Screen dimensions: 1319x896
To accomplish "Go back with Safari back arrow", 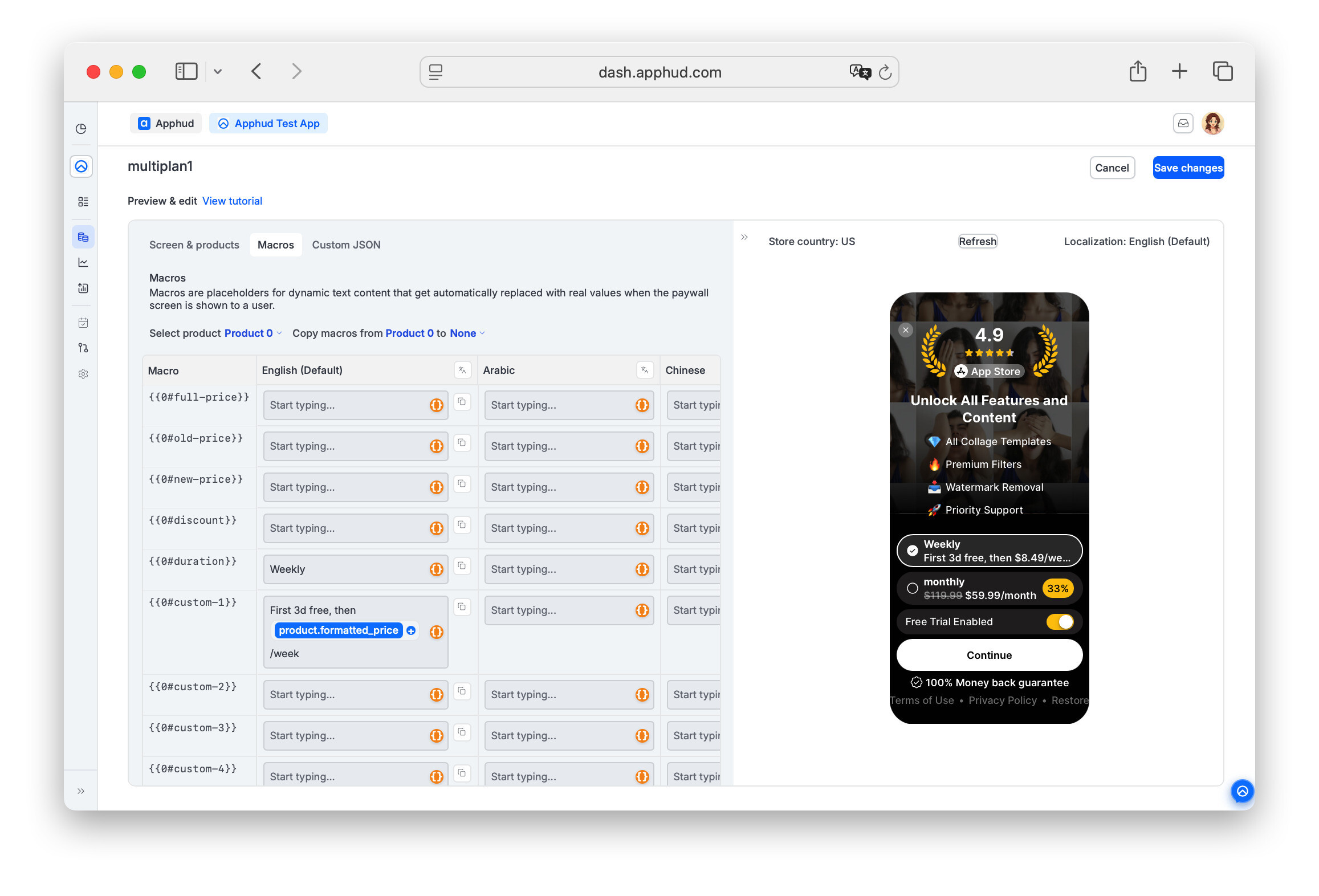I will click(x=257, y=71).
